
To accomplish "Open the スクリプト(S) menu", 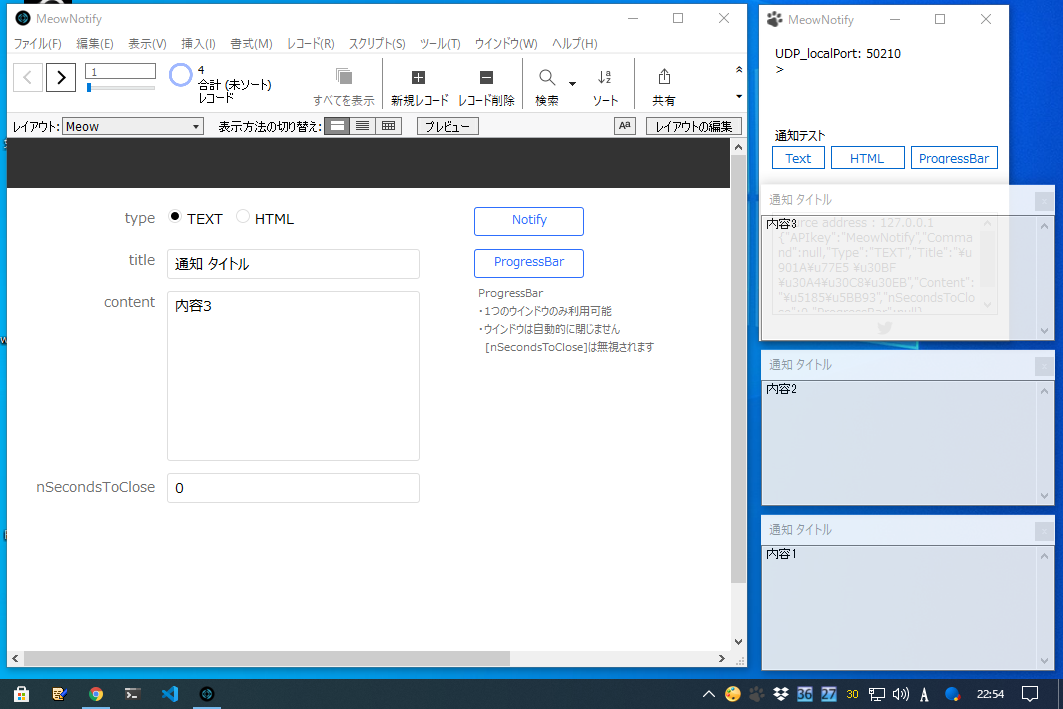I will 377,43.
